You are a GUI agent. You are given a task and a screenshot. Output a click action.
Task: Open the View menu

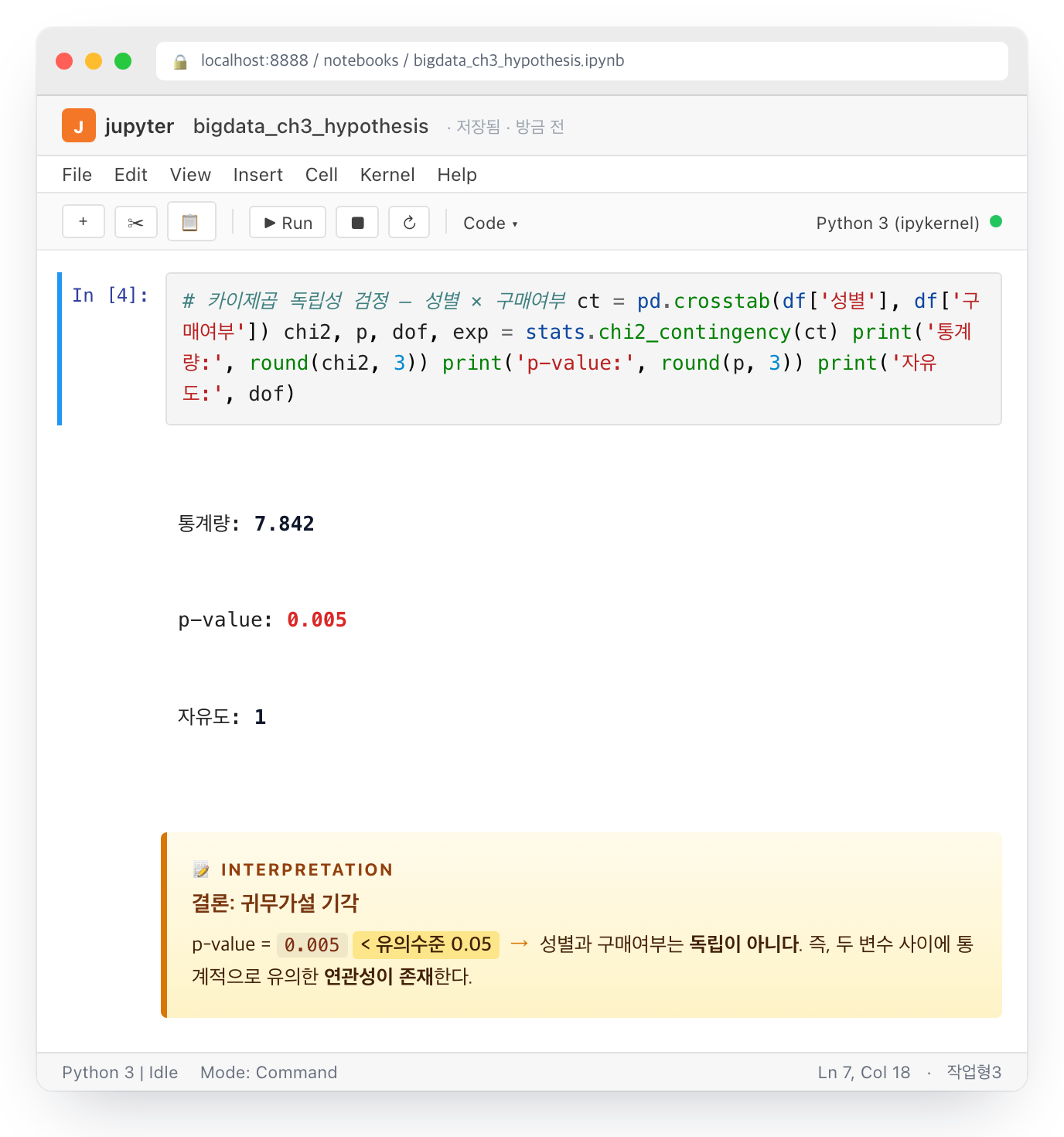[x=190, y=175]
